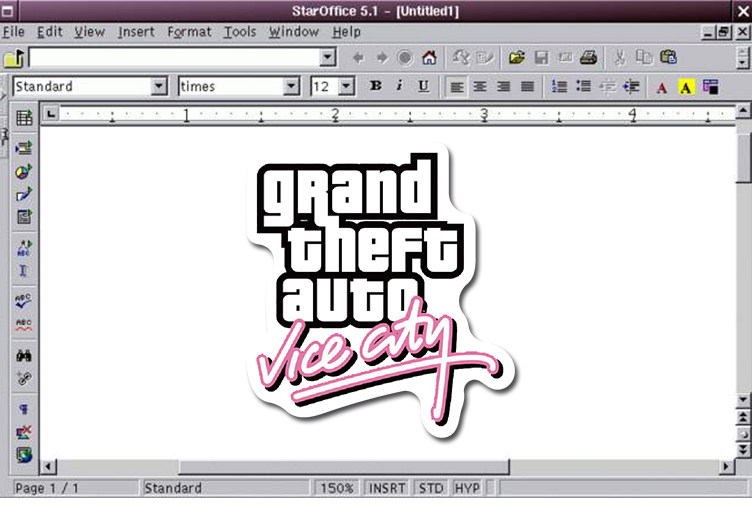The image size is (752, 520).
Task: Open the Insert menu
Action: (x=137, y=32)
